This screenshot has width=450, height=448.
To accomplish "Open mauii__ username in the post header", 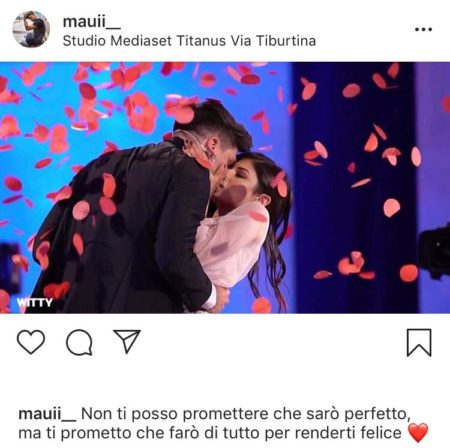I will pos(91,22).
